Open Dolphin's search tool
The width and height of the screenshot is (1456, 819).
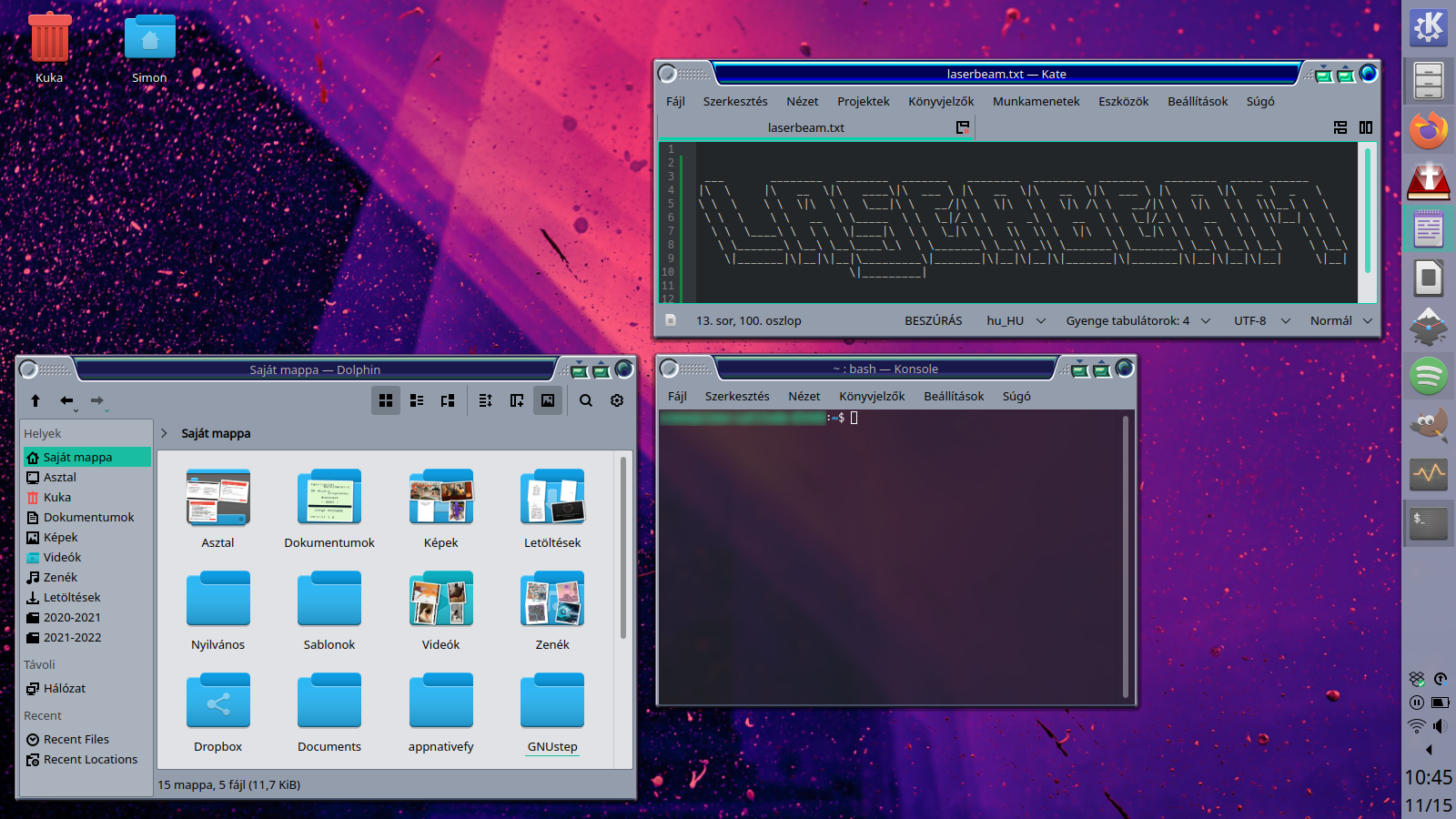[586, 400]
